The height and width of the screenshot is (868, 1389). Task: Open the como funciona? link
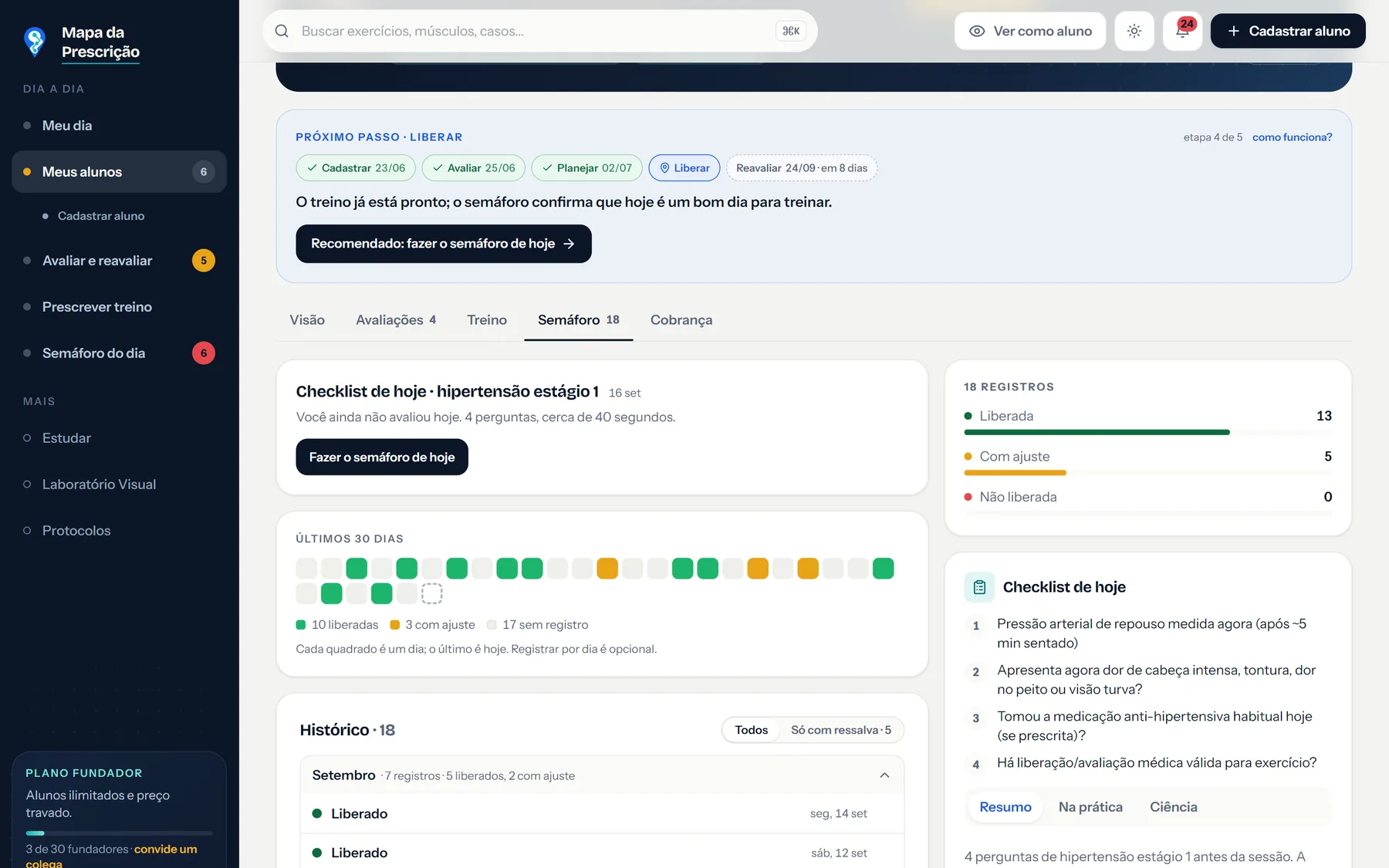pyautogui.click(x=1293, y=137)
